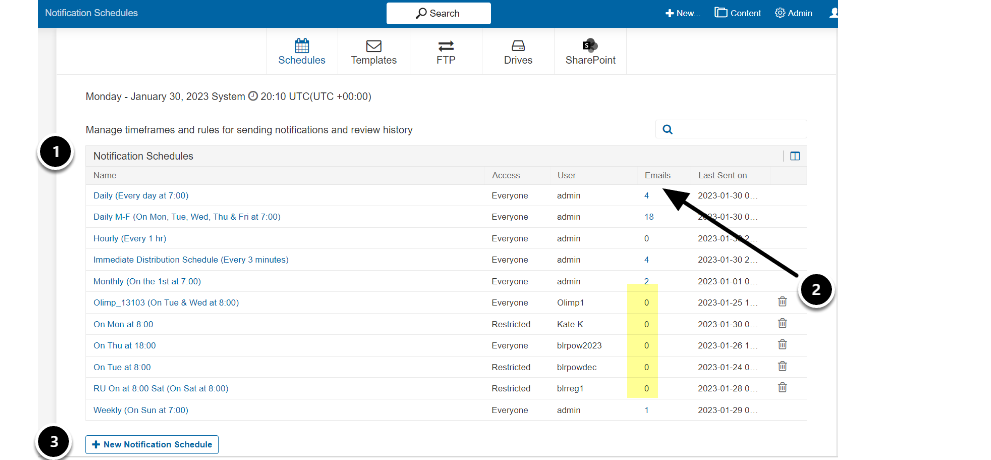
Task: Open the Daily (Every day at 7:00) schedule
Action: pos(140,196)
